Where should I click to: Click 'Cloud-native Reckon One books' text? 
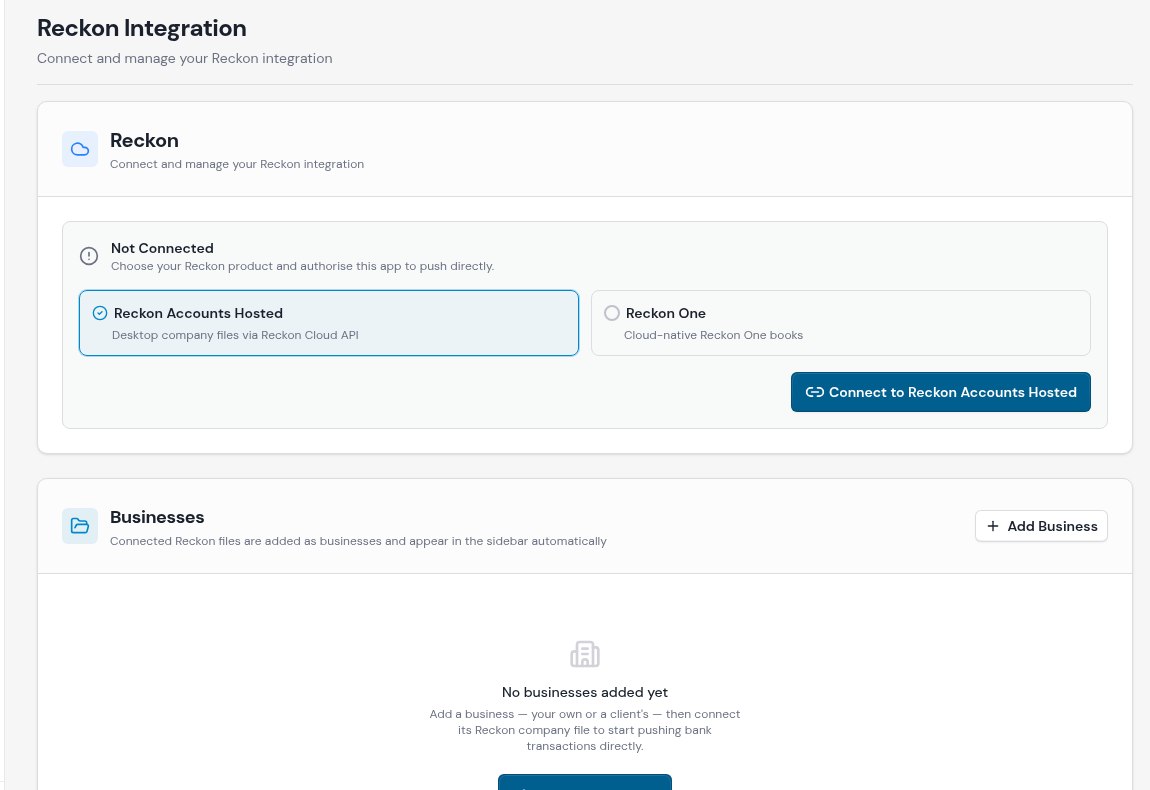pos(713,335)
